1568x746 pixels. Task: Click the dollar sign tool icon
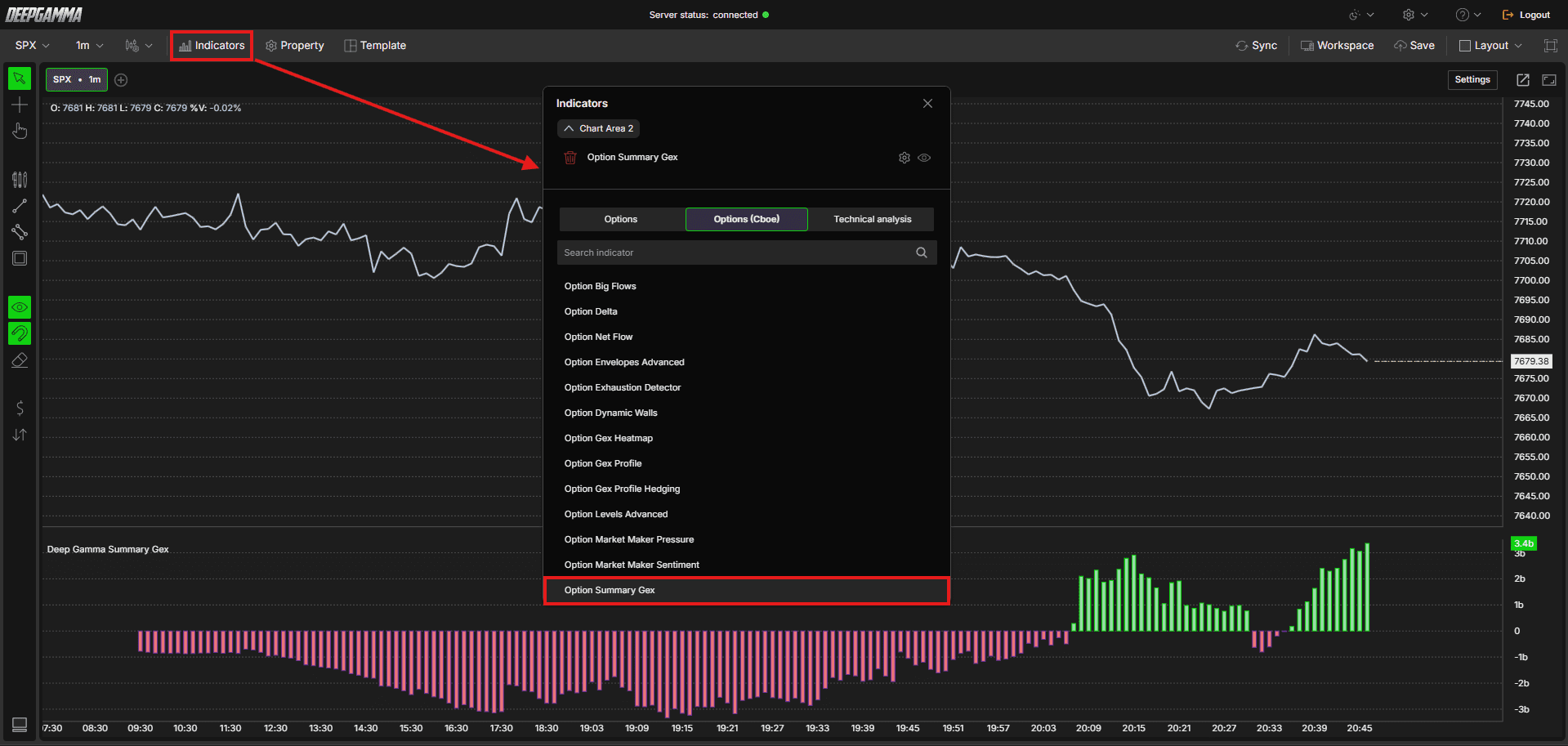[20, 408]
